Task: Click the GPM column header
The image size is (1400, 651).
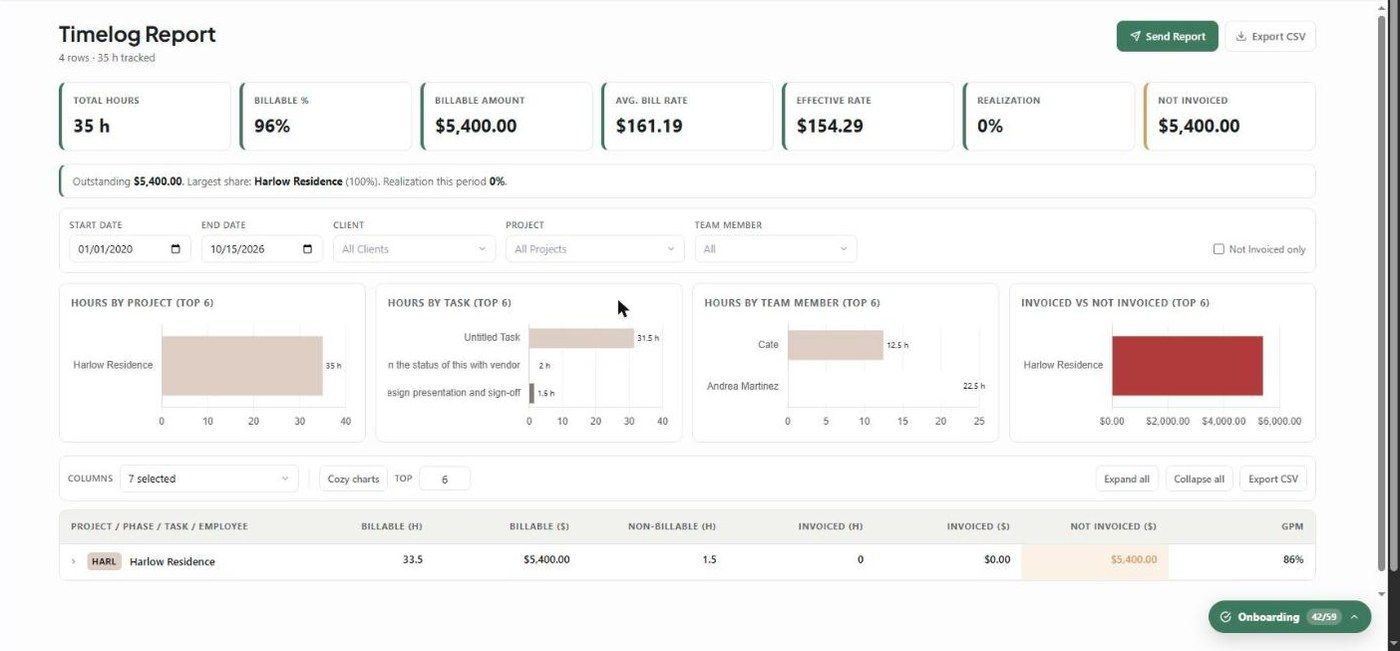Action: tap(1292, 526)
